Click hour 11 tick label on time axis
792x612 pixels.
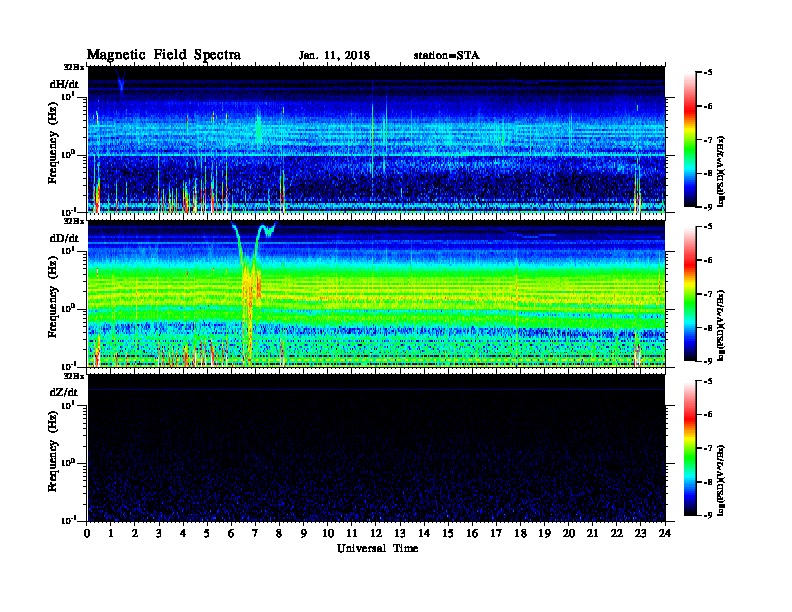[352, 534]
